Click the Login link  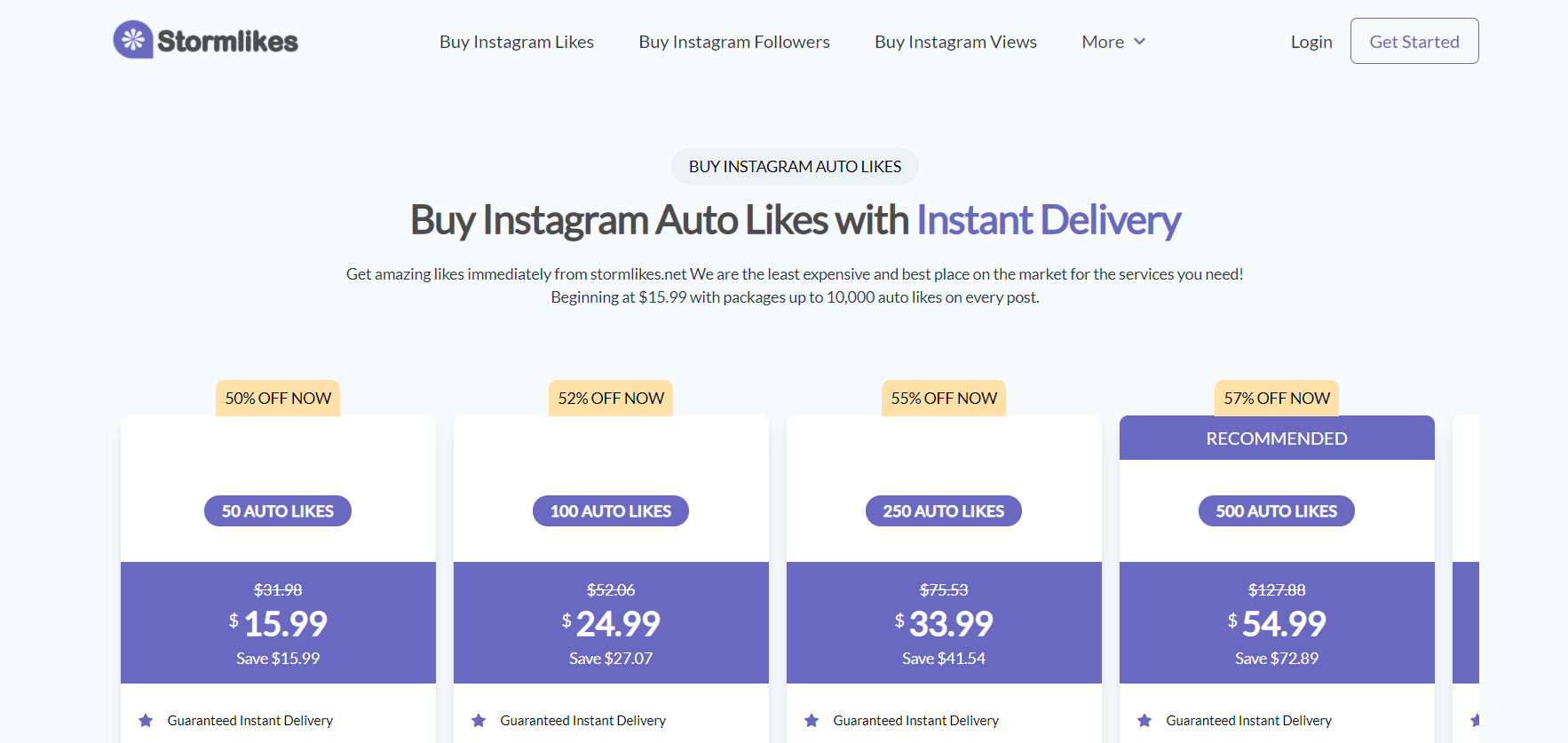pos(1311,41)
